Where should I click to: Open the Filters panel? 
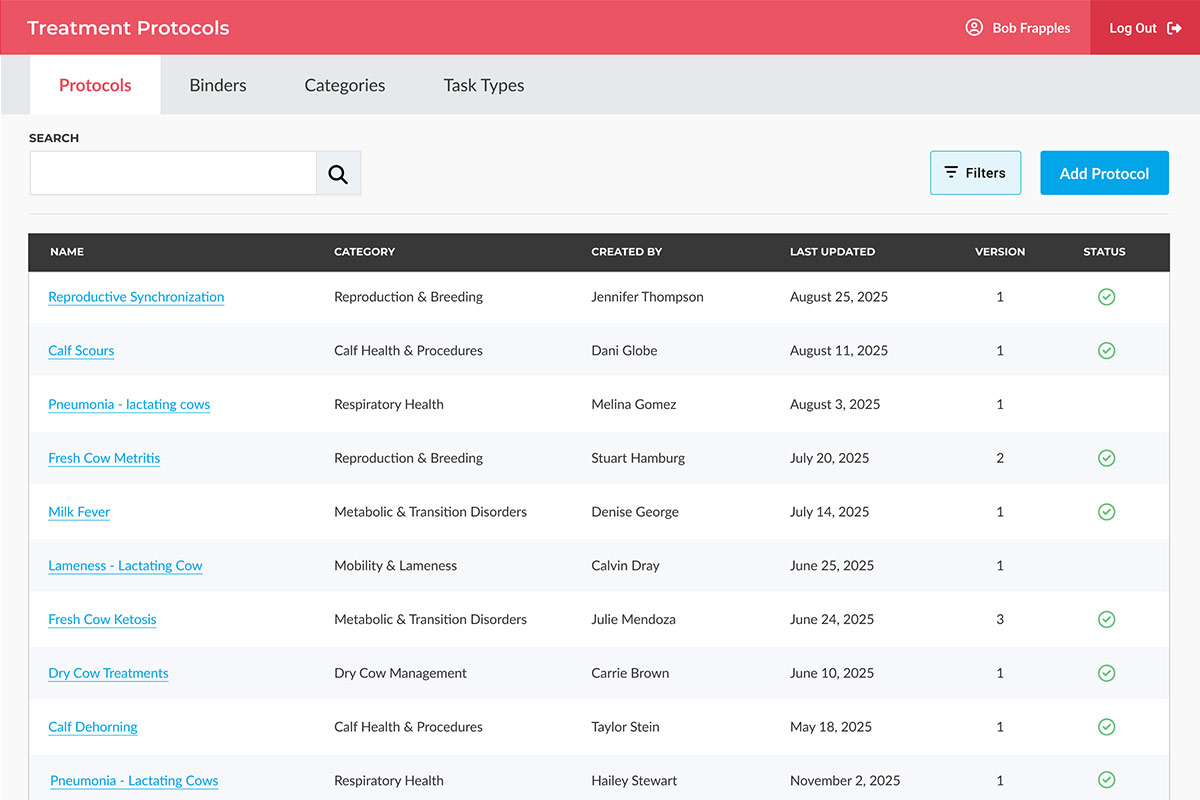(975, 173)
